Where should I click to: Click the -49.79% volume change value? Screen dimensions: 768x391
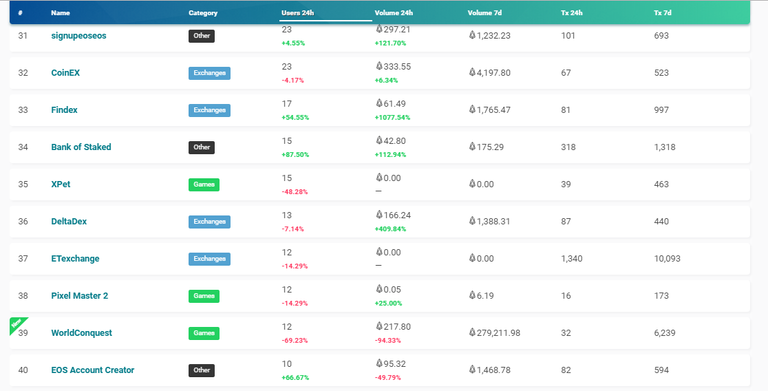(x=388, y=378)
